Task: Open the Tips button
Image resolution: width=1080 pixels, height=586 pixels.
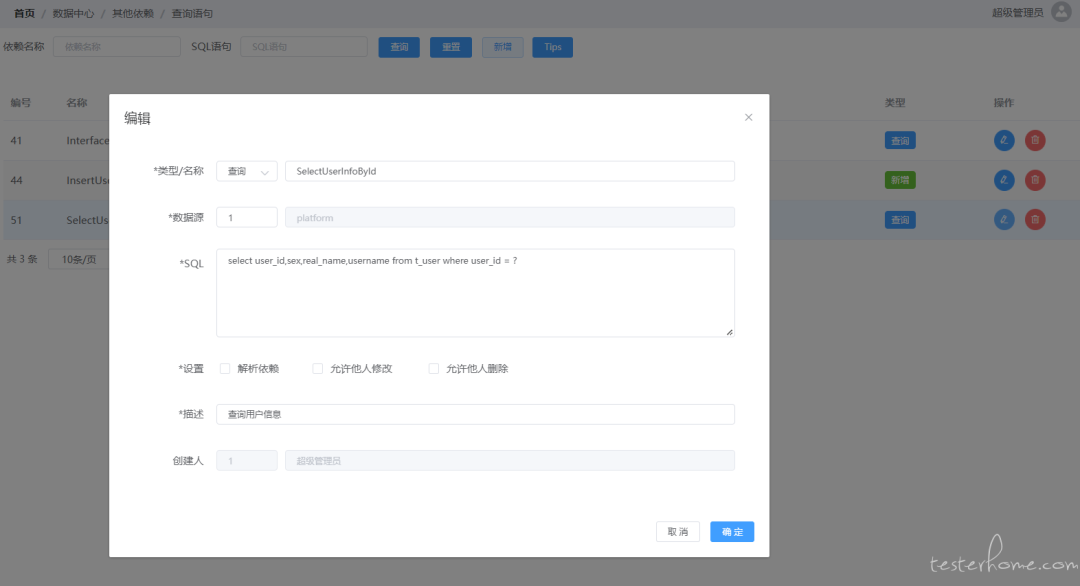Action: point(552,47)
